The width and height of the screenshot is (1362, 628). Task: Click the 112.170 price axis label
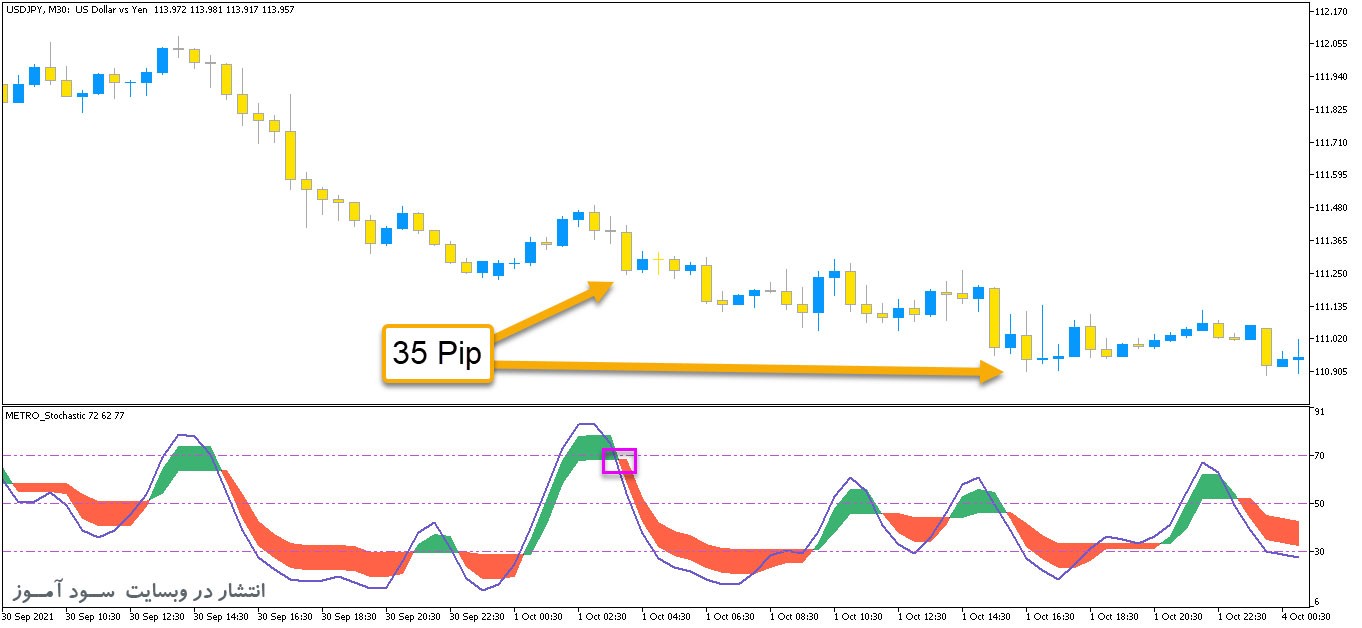[x=1330, y=12]
